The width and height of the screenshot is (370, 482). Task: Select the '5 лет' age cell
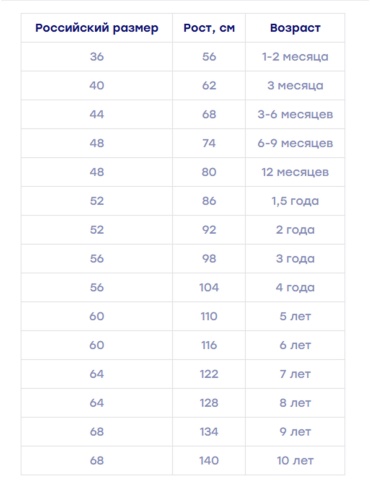pos(295,316)
